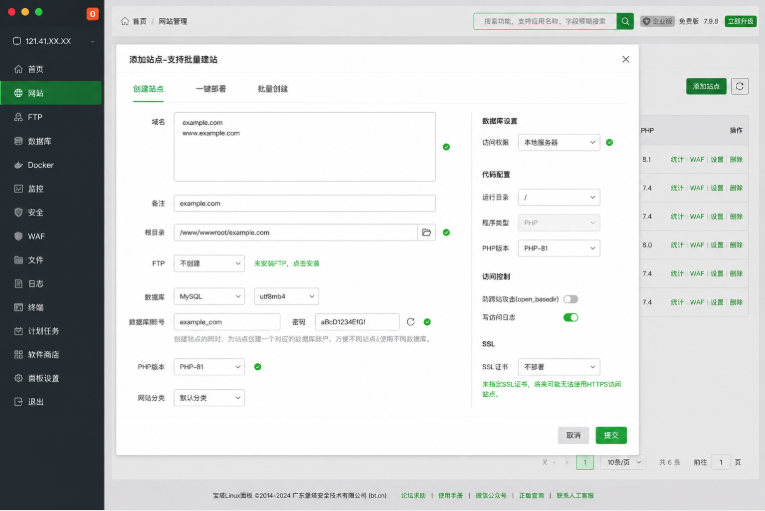
Task: Open the FTP 不创建 dropdown
Action: (209, 263)
